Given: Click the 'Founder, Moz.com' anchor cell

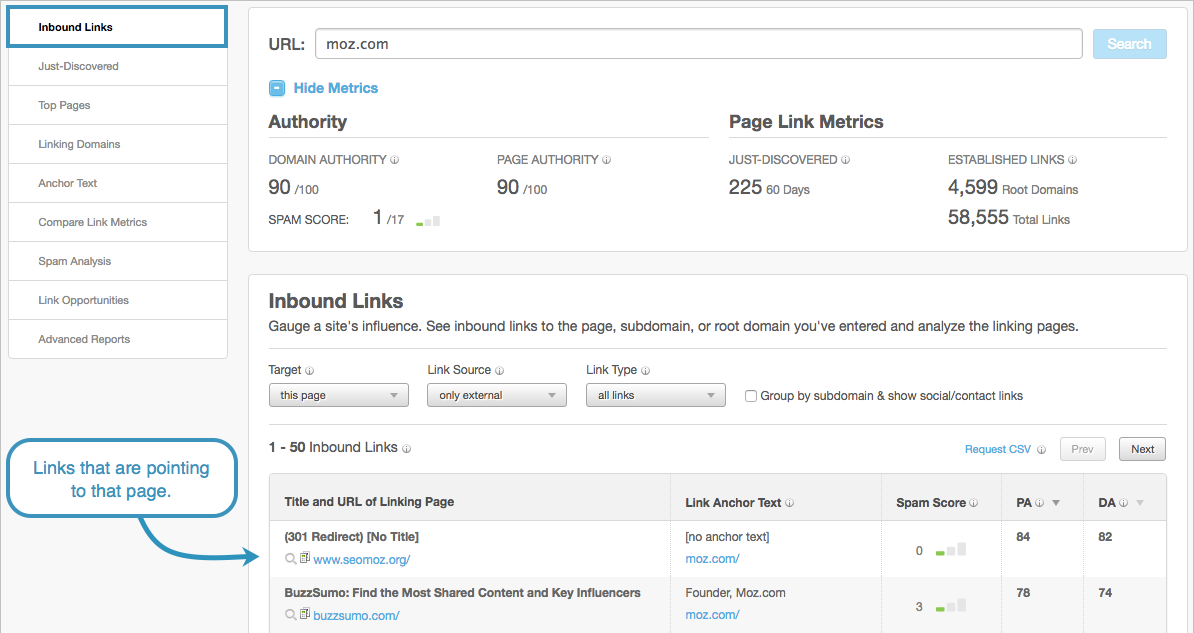Looking at the screenshot, I should tap(736, 593).
